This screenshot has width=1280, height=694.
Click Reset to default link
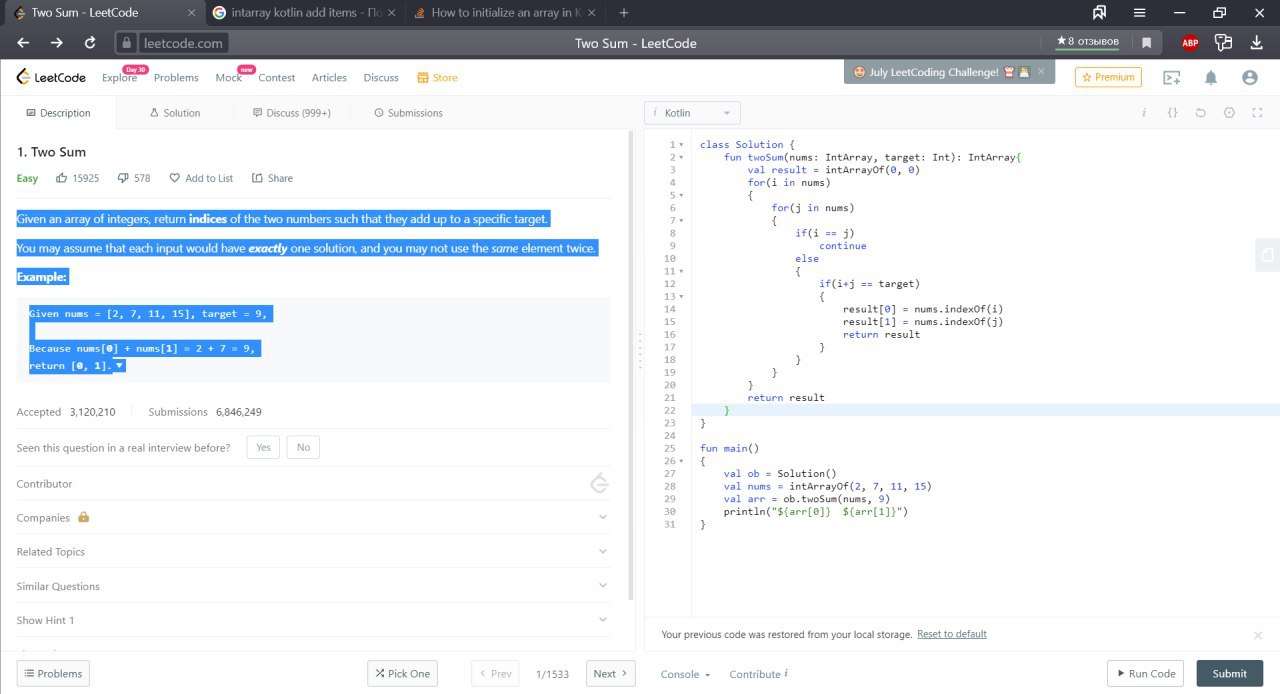951,634
